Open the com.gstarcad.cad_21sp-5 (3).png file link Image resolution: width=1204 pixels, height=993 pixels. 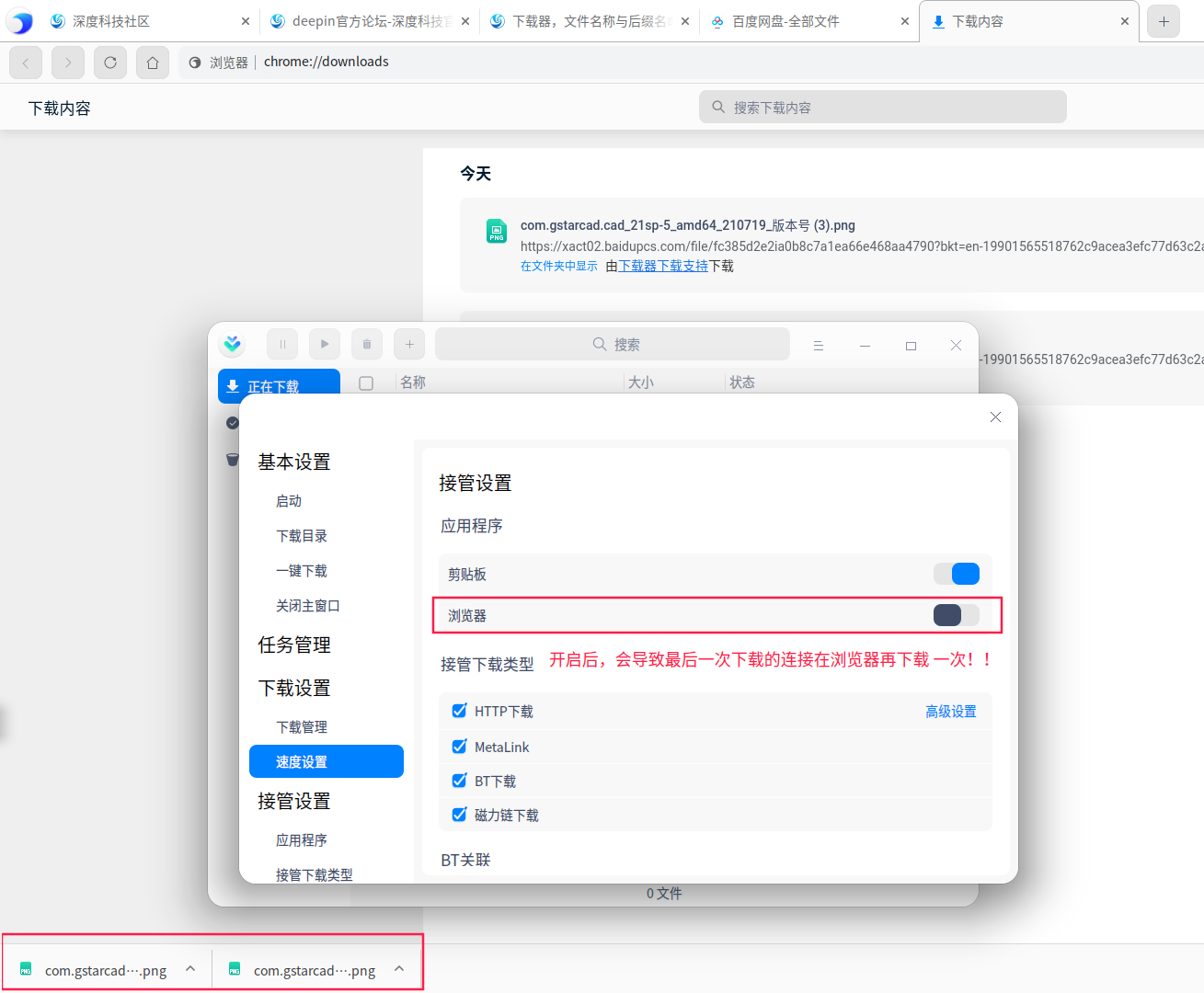(688, 225)
